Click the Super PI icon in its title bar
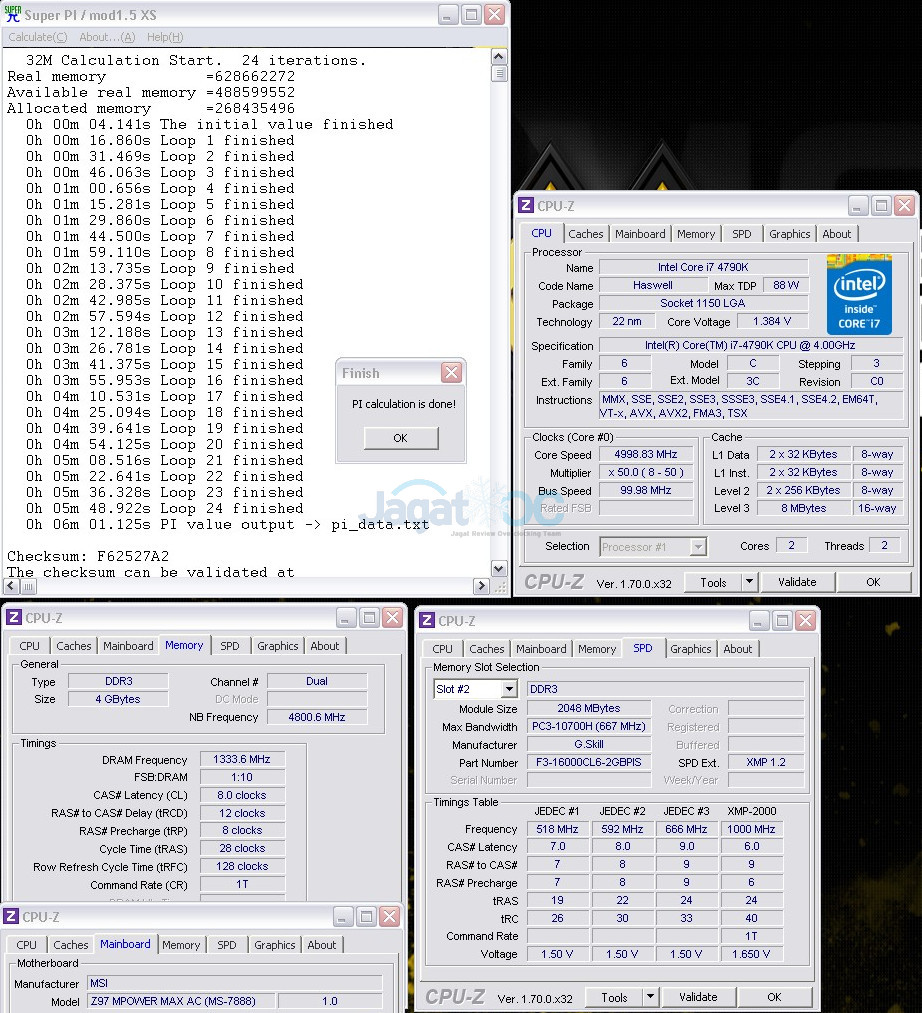Viewport: 922px width, 1013px height. pyautogui.click(x=12, y=15)
